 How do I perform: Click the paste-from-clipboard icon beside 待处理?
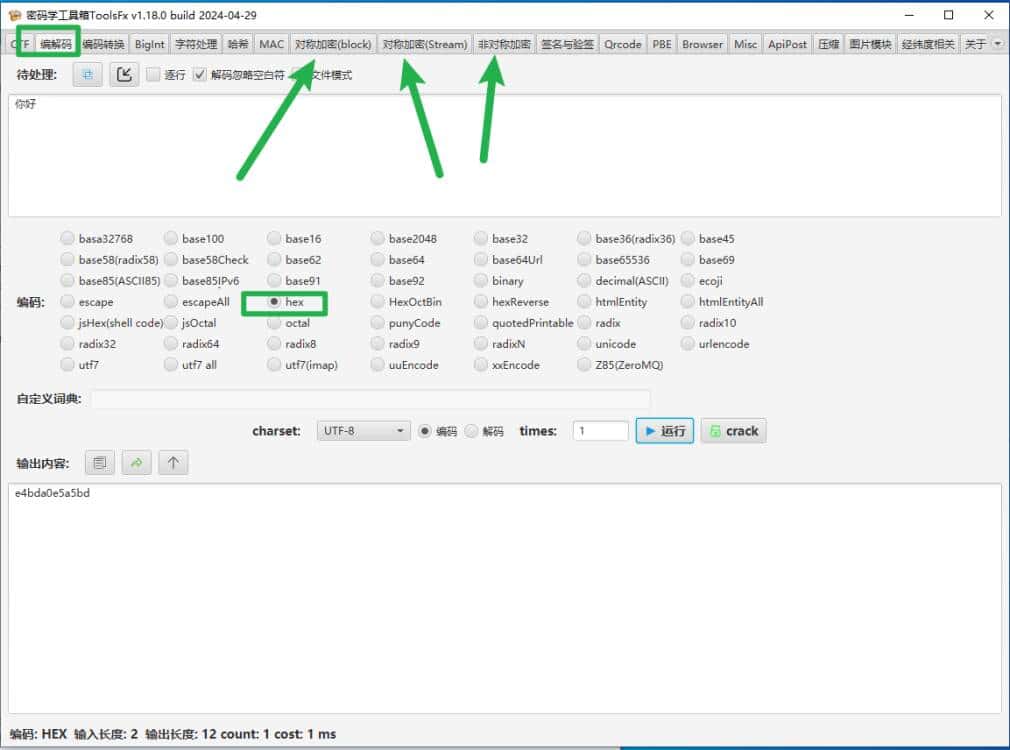[x=87, y=75]
